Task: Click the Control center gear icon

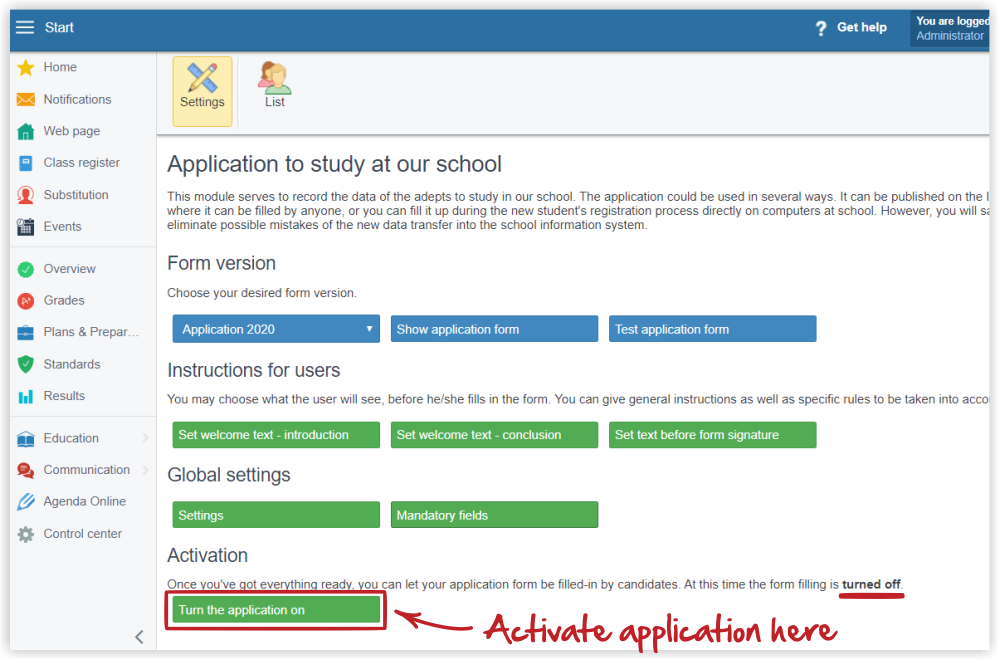Action: (x=25, y=534)
